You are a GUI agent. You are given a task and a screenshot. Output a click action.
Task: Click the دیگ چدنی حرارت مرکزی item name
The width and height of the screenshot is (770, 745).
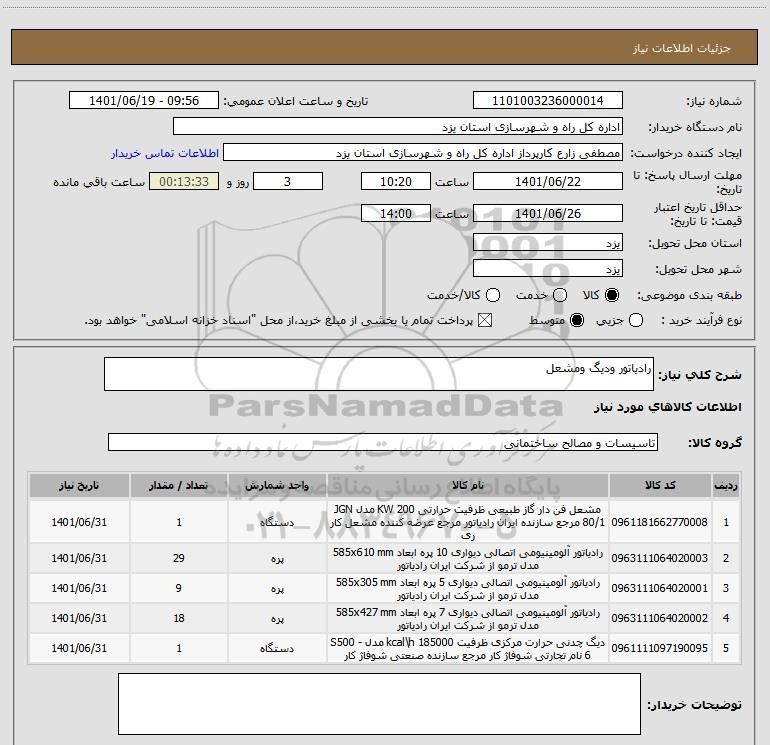click(468, 649)
